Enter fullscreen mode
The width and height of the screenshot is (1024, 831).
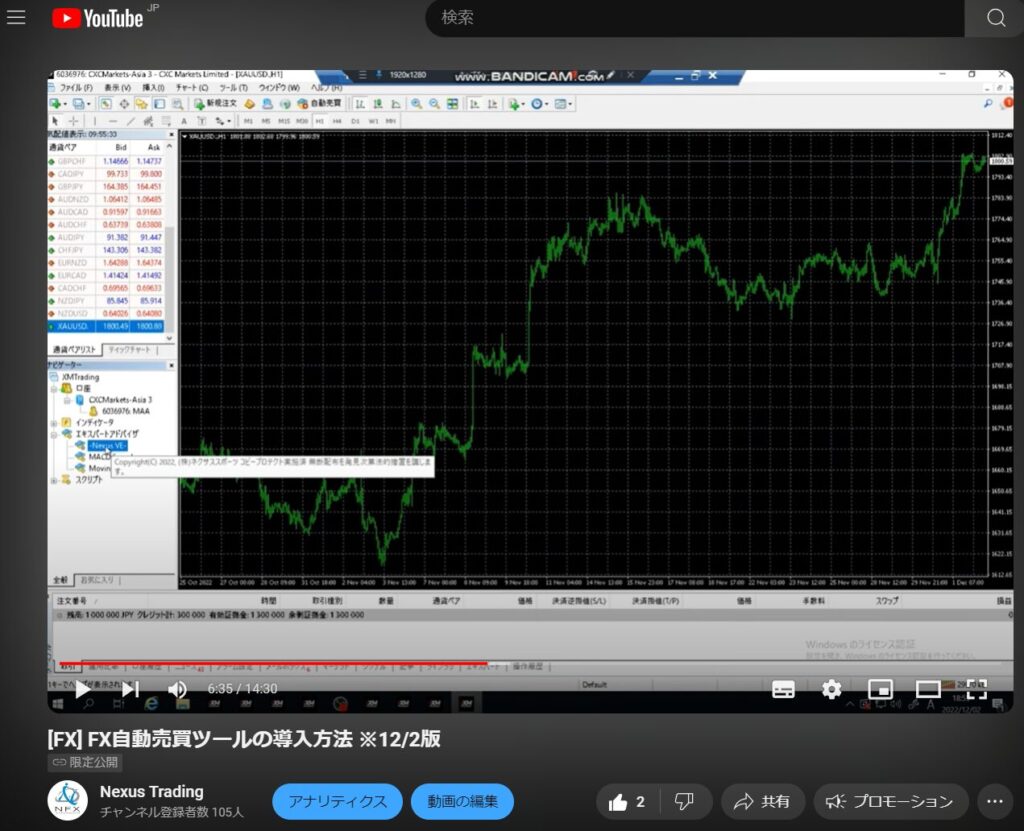click(976, 689)
